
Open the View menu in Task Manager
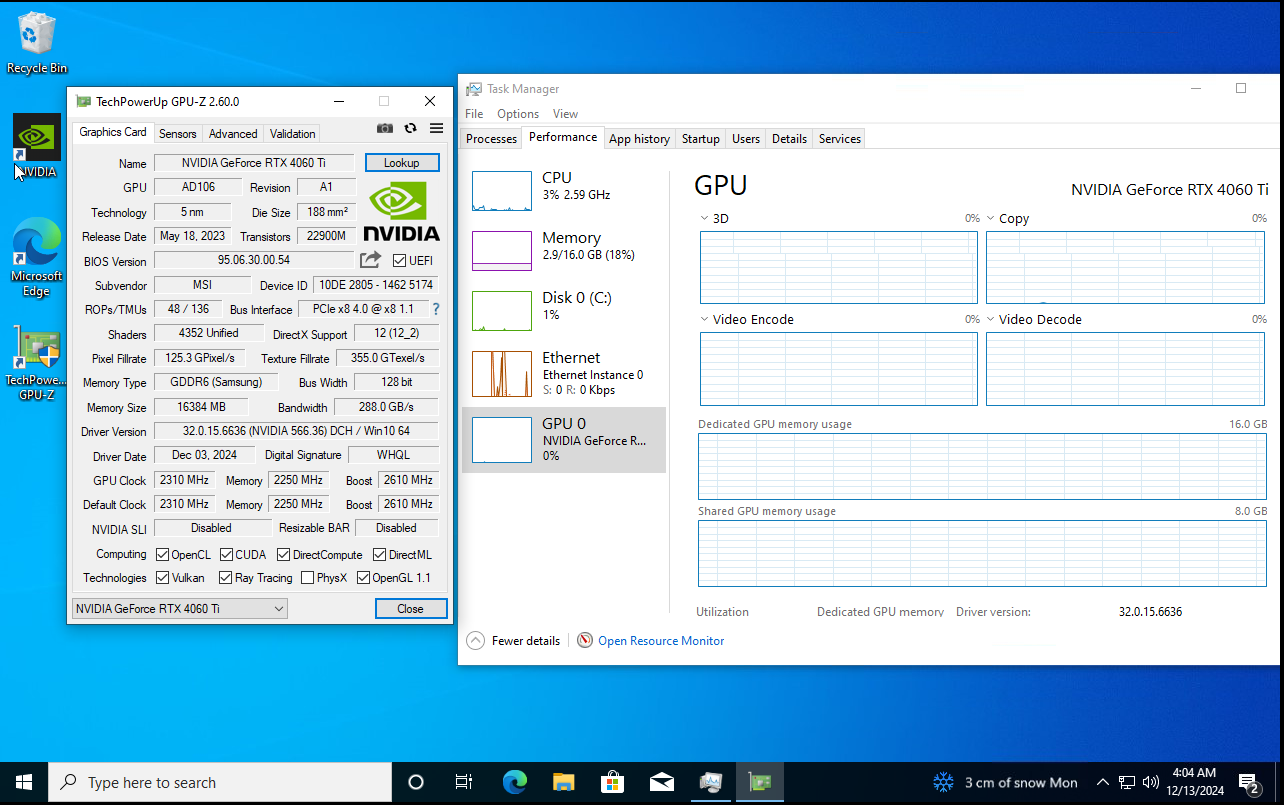565,114
